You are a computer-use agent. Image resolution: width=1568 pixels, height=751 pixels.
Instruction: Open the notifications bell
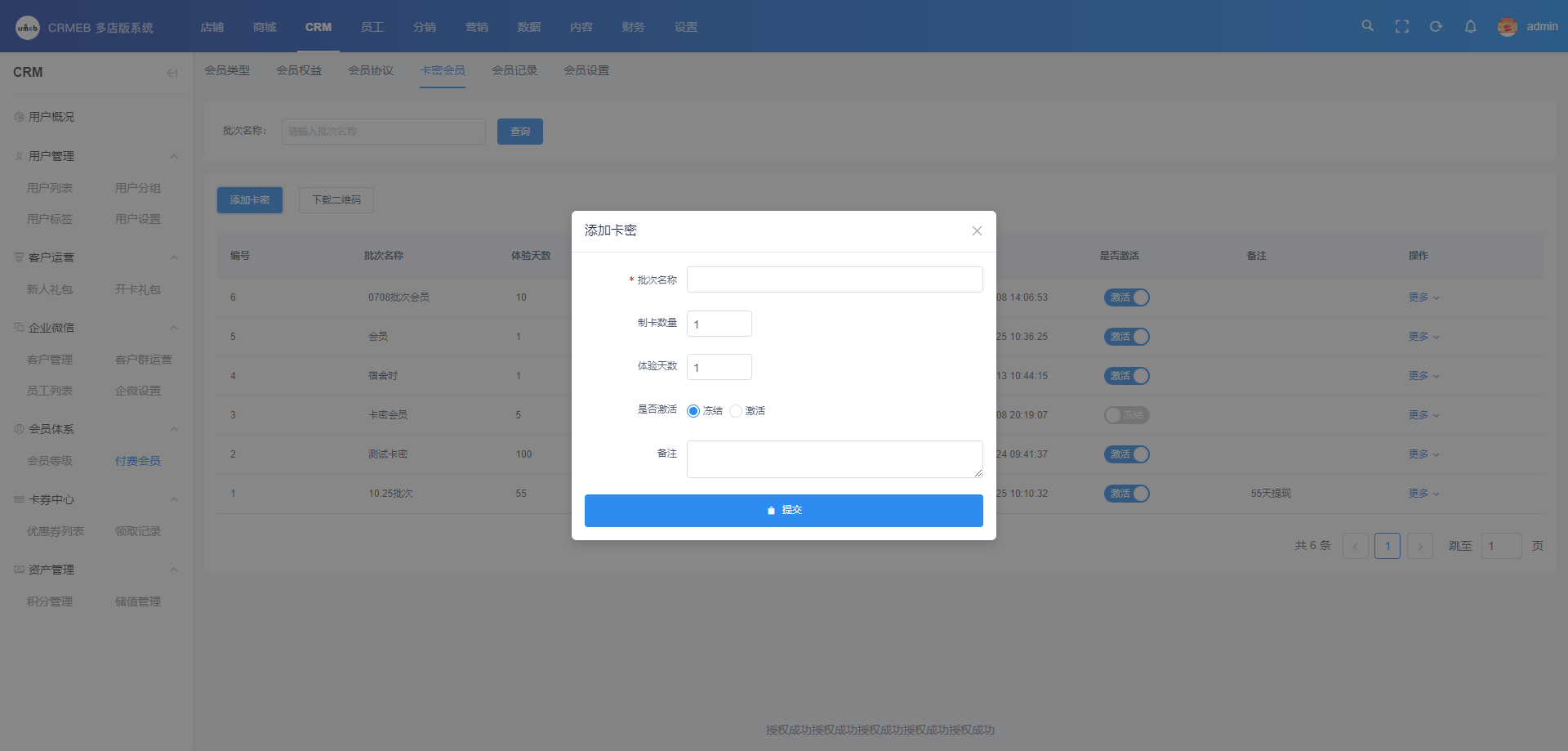point(1470,26)
